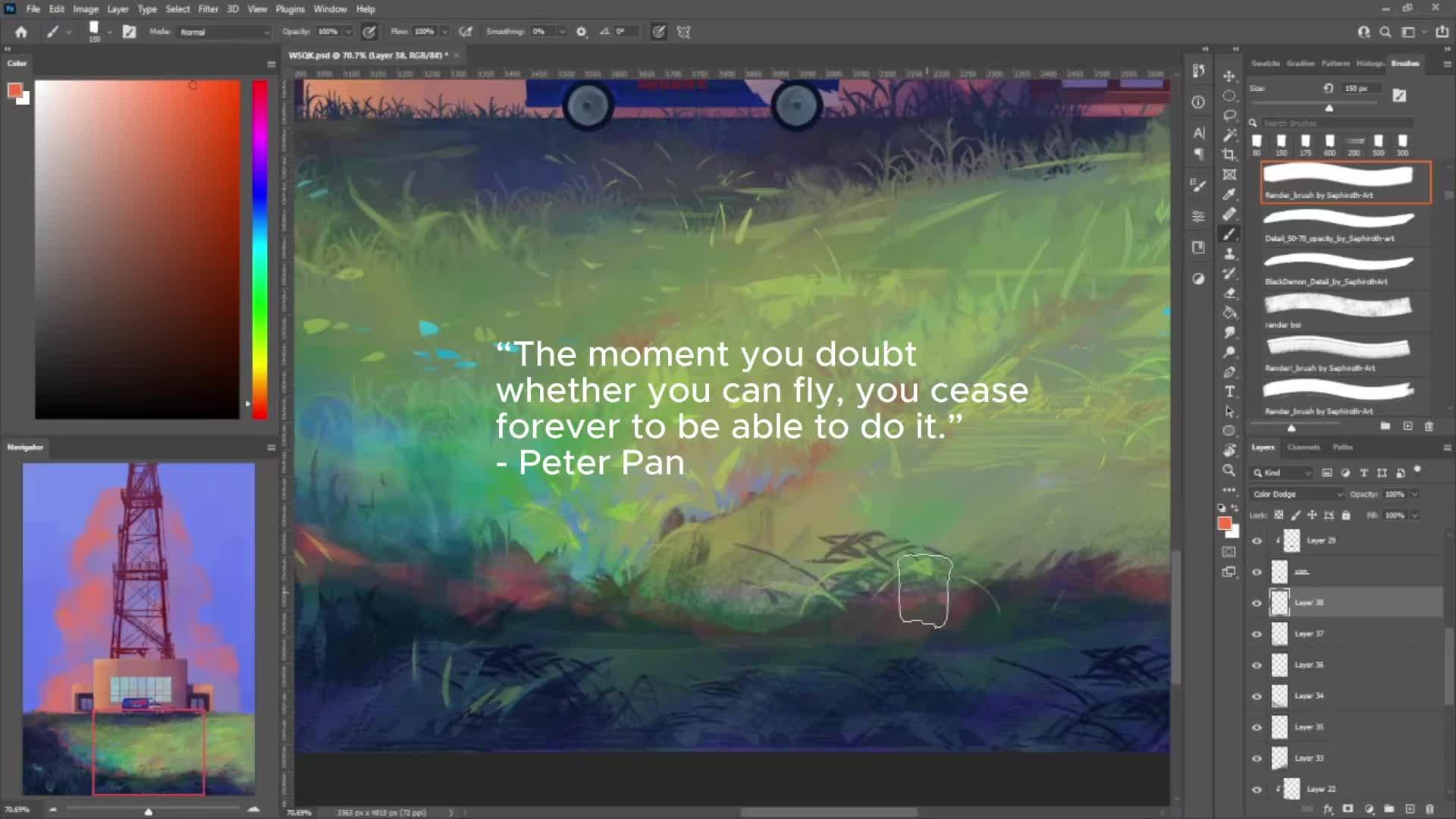Viewport: 1456px width, 819px height.
Task: Select the render boi brush preset
Action: [1346, 312]
